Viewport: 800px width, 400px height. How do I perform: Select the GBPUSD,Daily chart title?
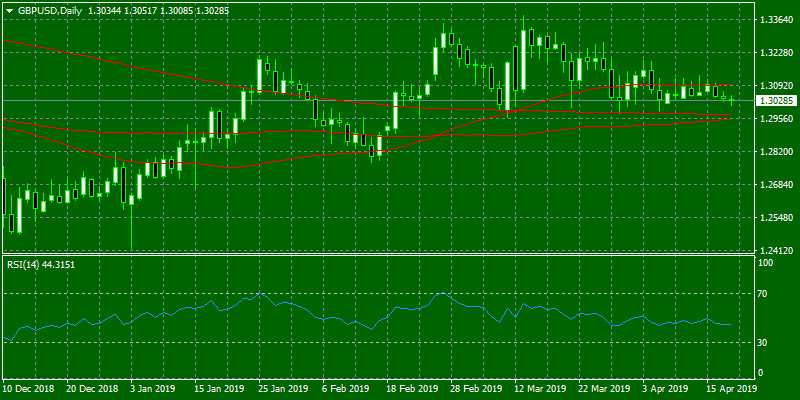pyautogui.click(x=49, y=10)
